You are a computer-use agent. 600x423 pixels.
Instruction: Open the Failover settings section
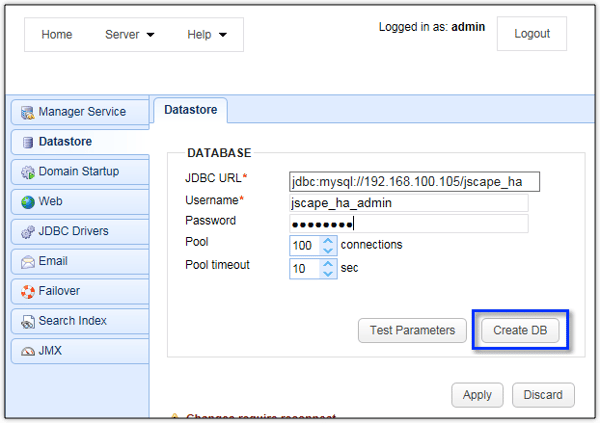tap(80, 291)
